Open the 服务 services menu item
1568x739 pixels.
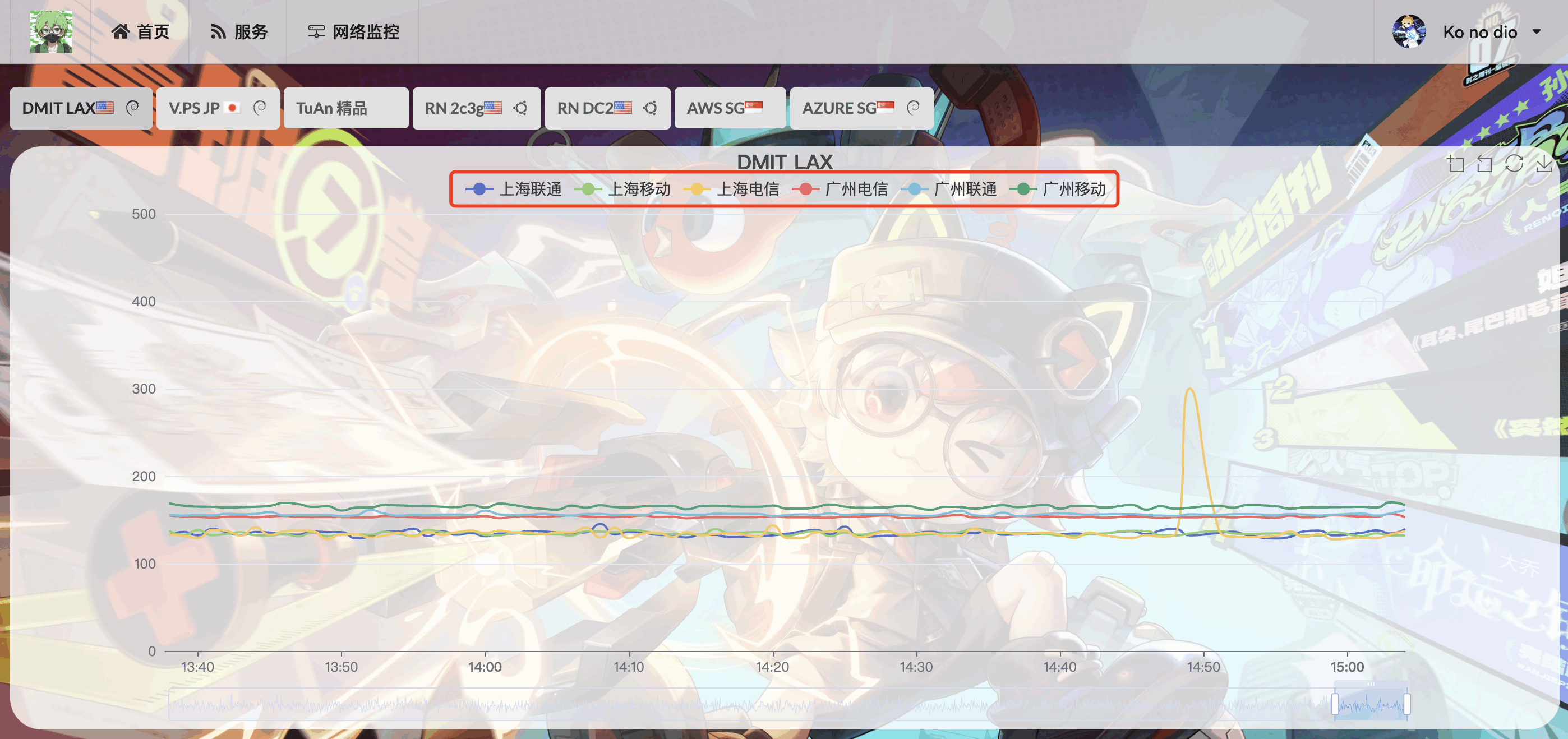coord(238,31)
